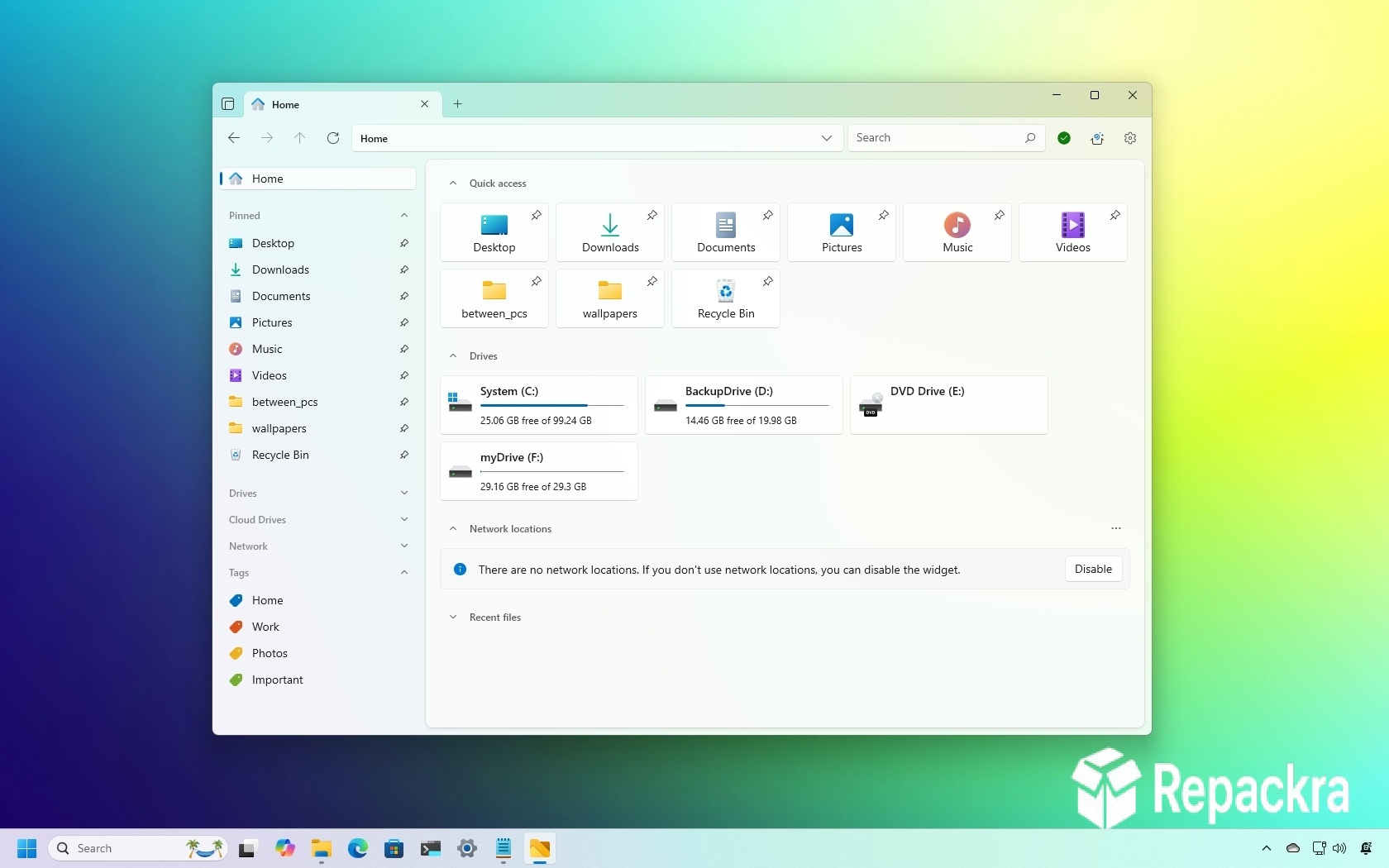Collapse the Pinned sidebar group
The width and height of the screenshot is (1389, 868).
(x=404, y=216)
